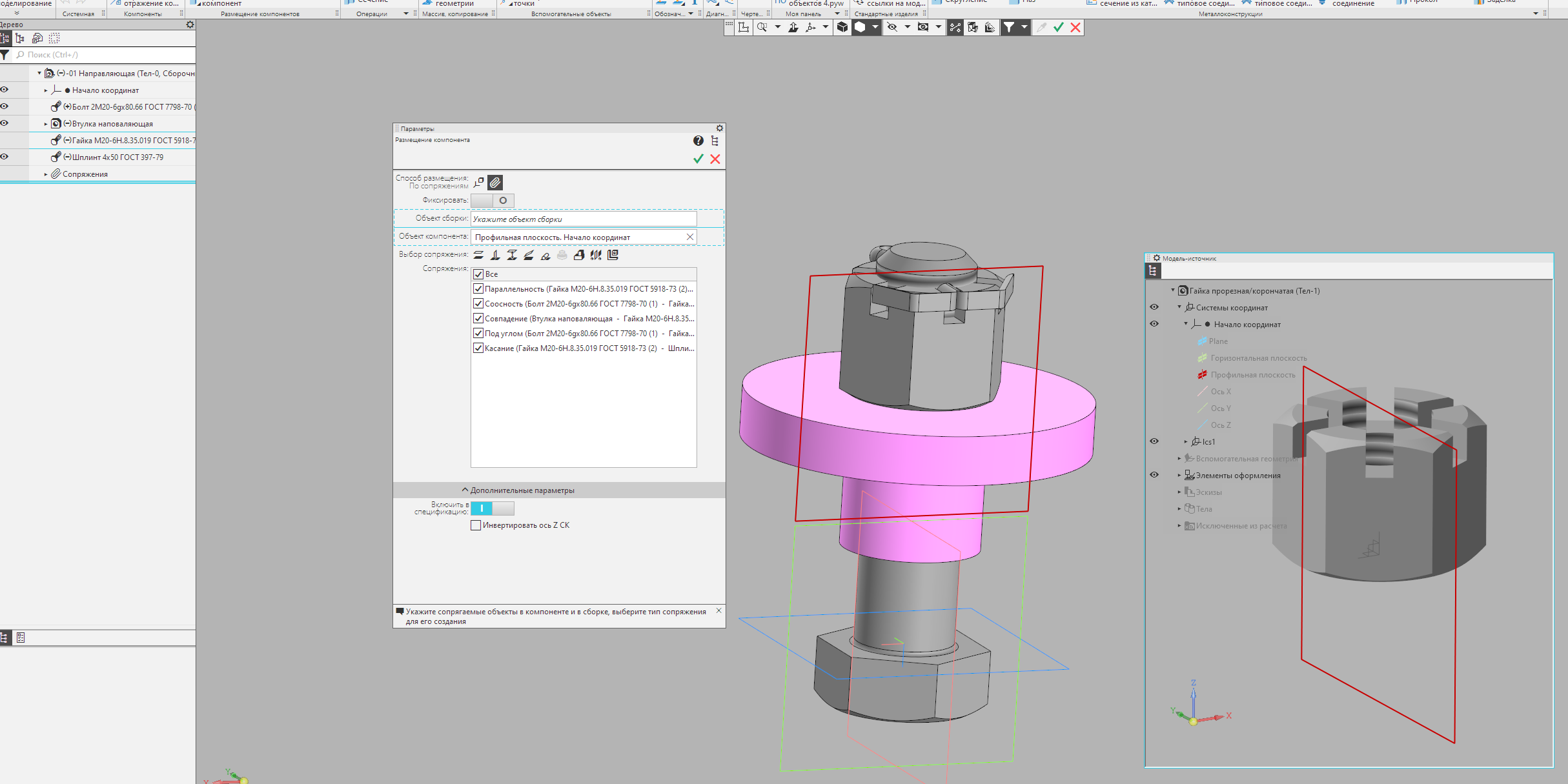Uncheck the Параллельность mate checkbox
The width and height of the screenshot is (1568, 784).
click(478, 288)
